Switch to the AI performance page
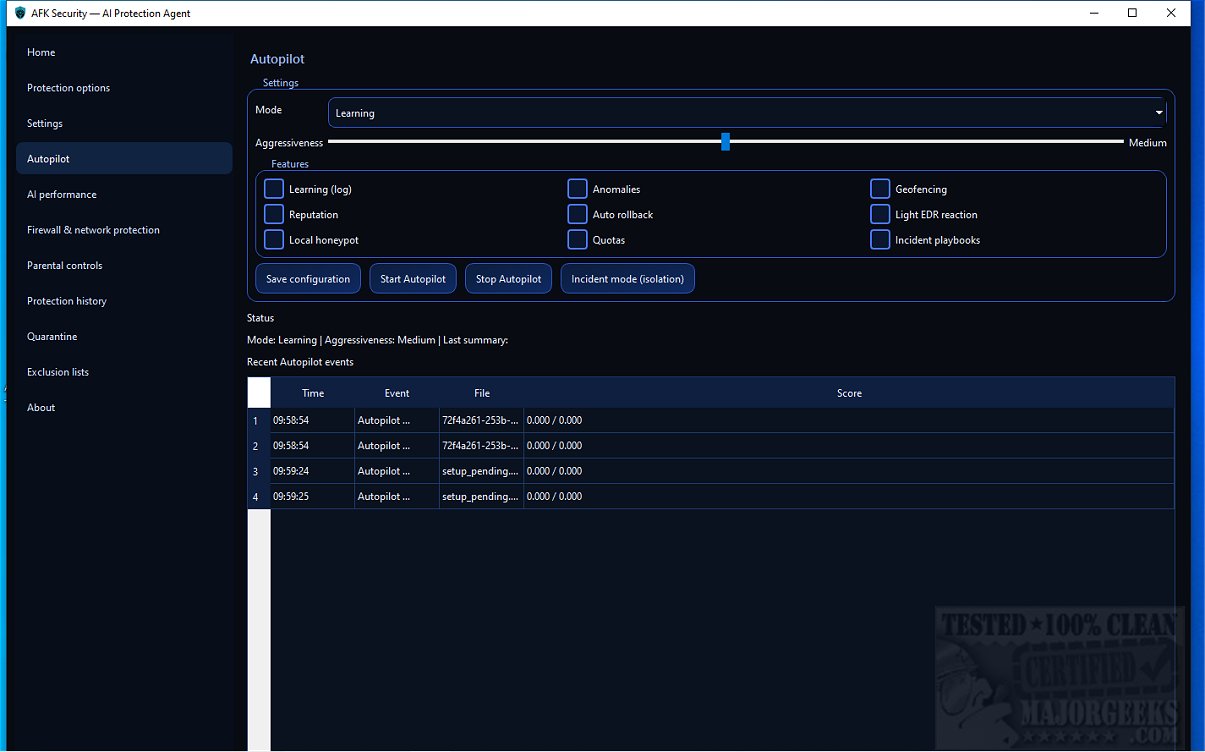This screenshot has height=752, width=1205. click(x=62, y=195)
